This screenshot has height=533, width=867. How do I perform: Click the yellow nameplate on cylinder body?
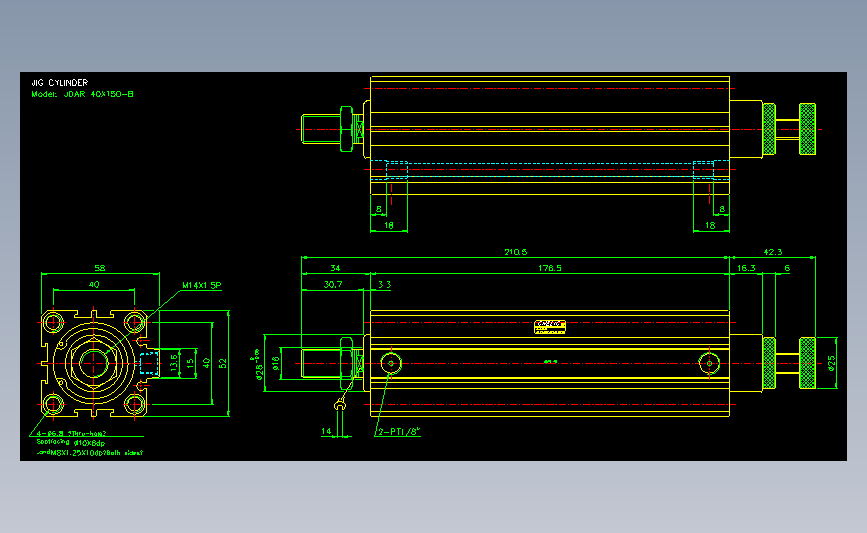pos(550,327)
